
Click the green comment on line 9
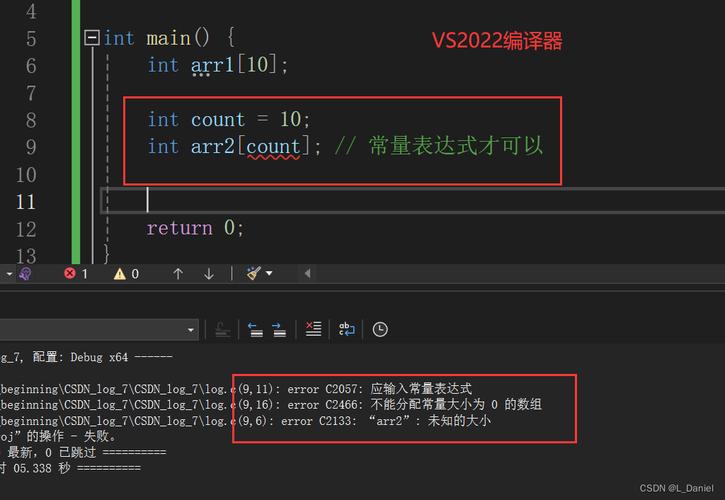[439, 146]
